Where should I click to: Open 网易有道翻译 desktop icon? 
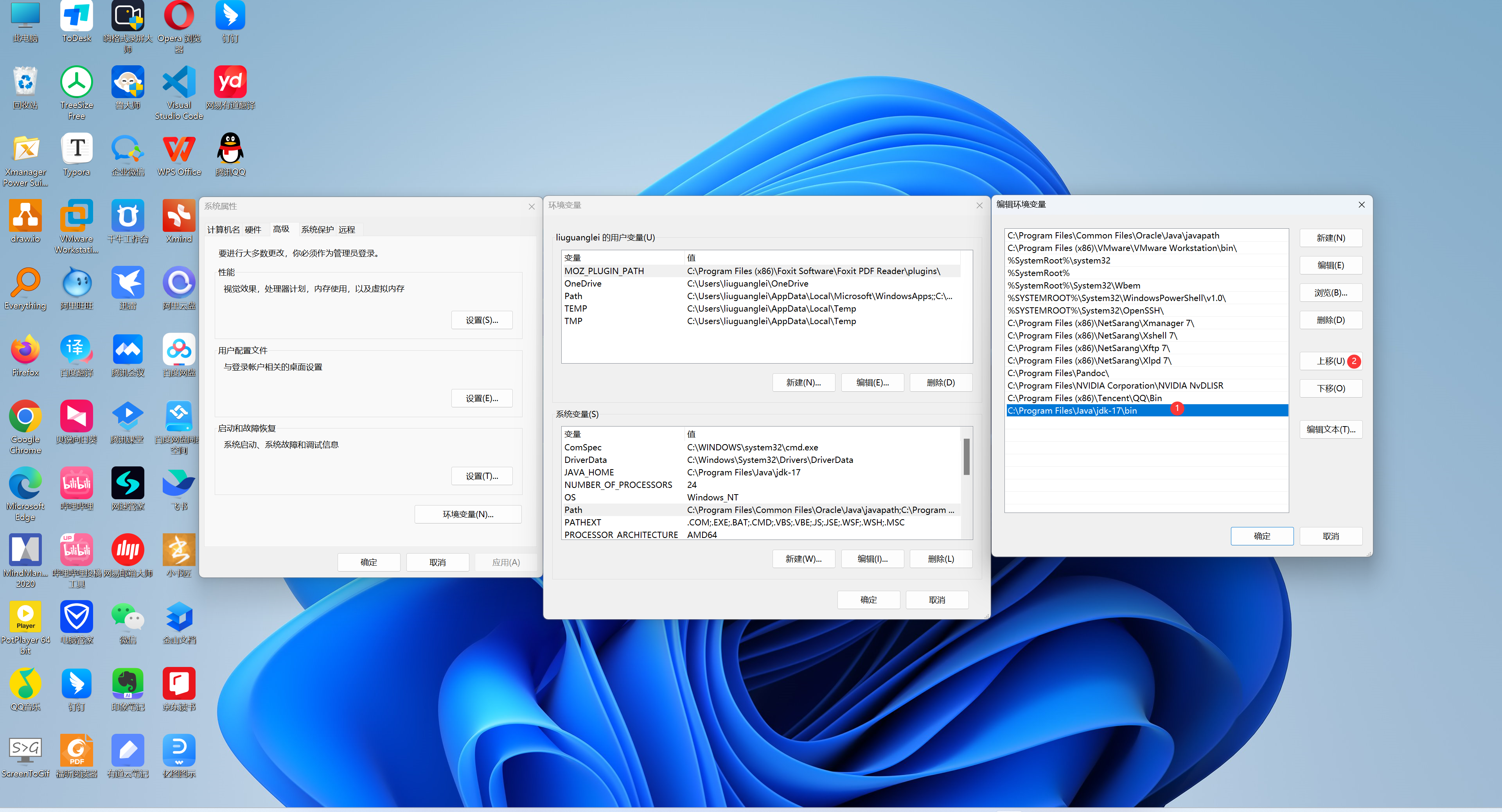(x=230, y=88)
